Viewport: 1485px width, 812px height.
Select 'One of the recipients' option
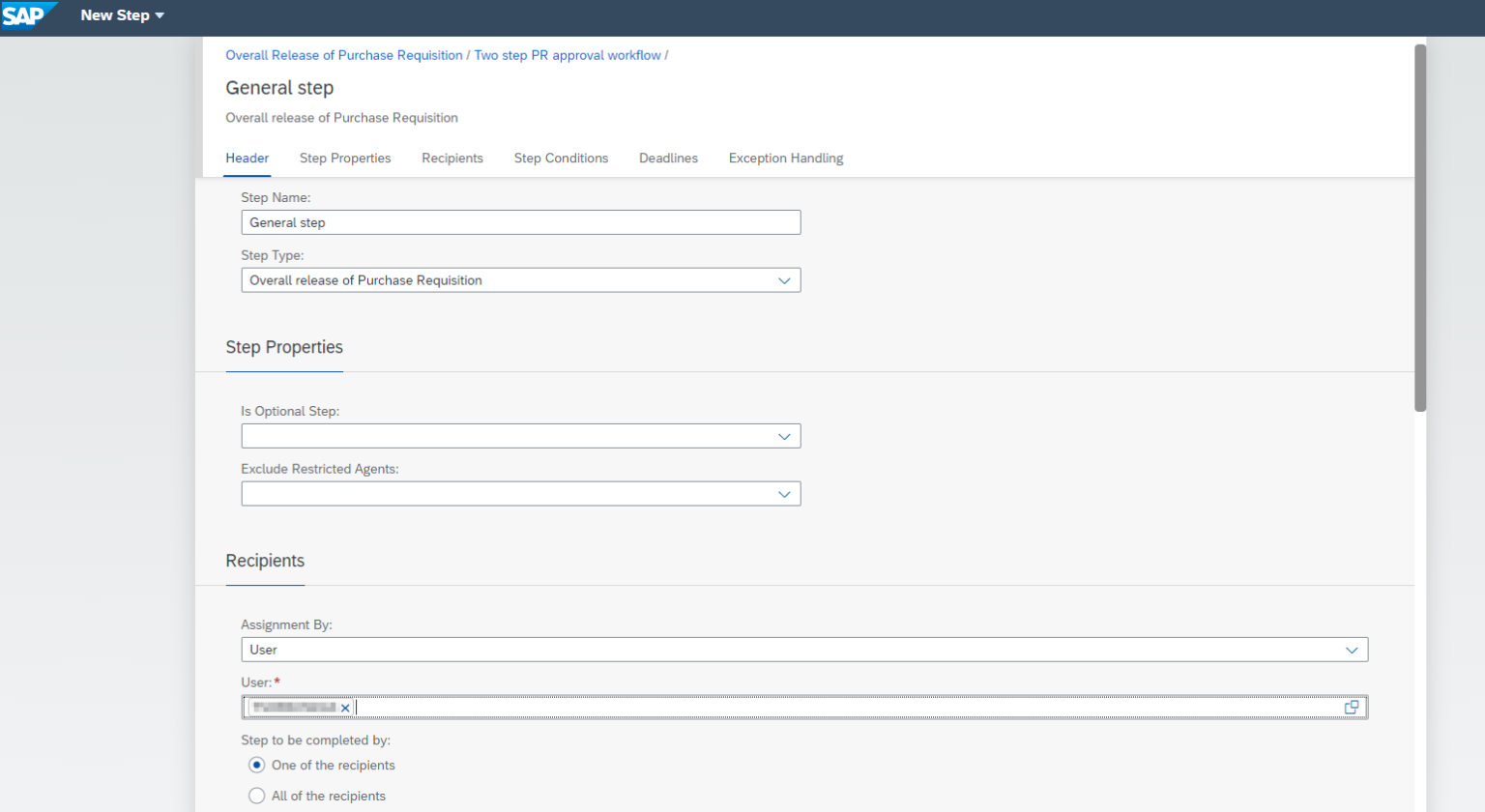pos(256,765)
